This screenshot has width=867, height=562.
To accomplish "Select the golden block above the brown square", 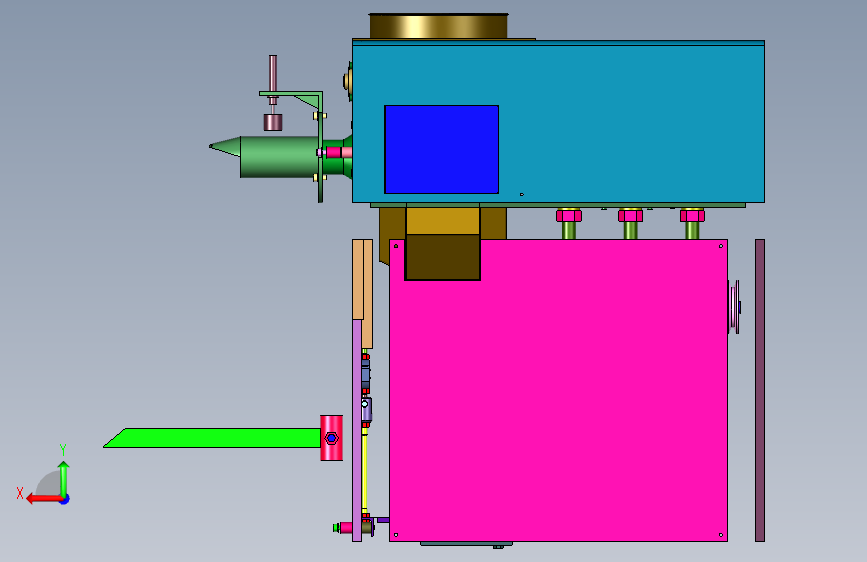I will click(x=443, y=221).
